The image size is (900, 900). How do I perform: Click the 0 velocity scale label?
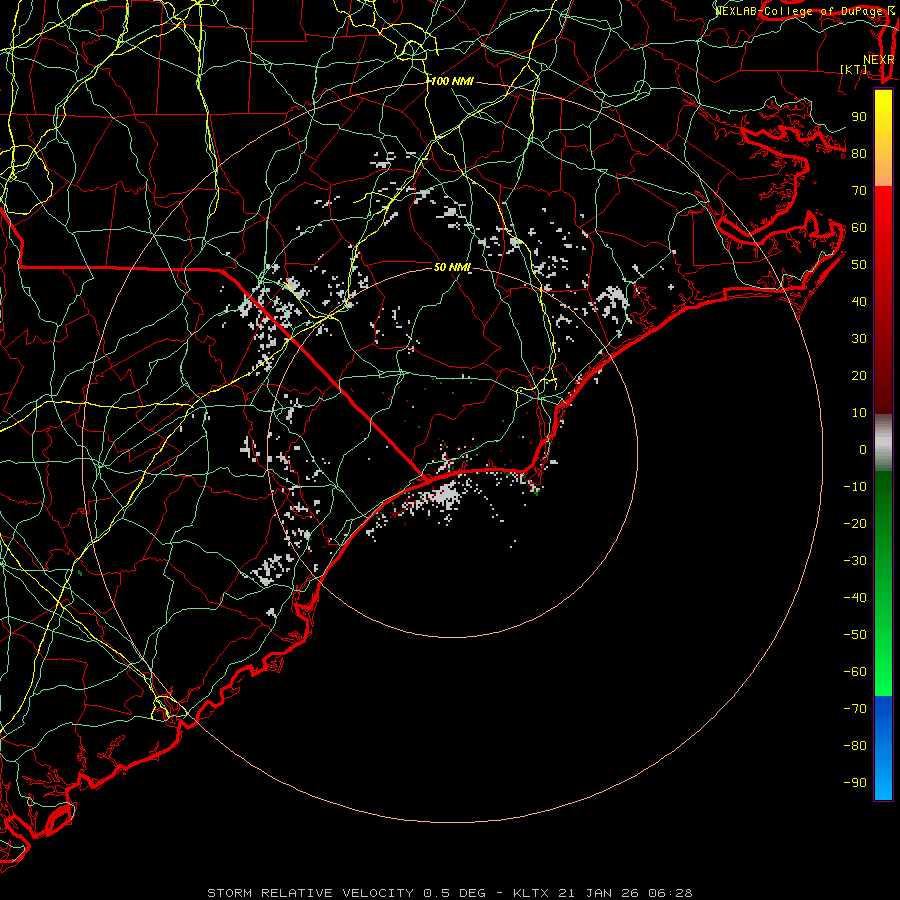tap(863, 450)
